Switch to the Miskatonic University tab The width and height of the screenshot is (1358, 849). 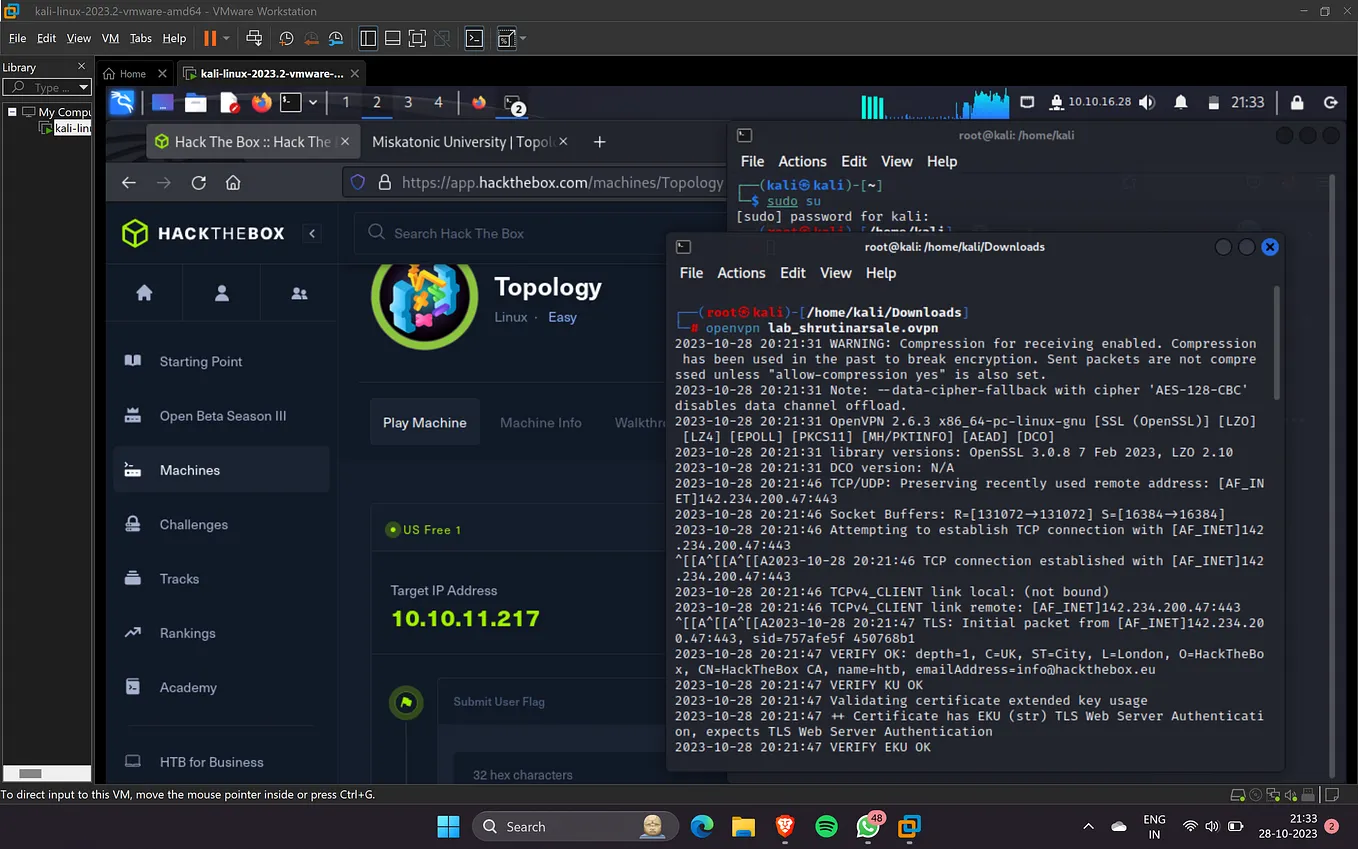(x=463, y=142)
